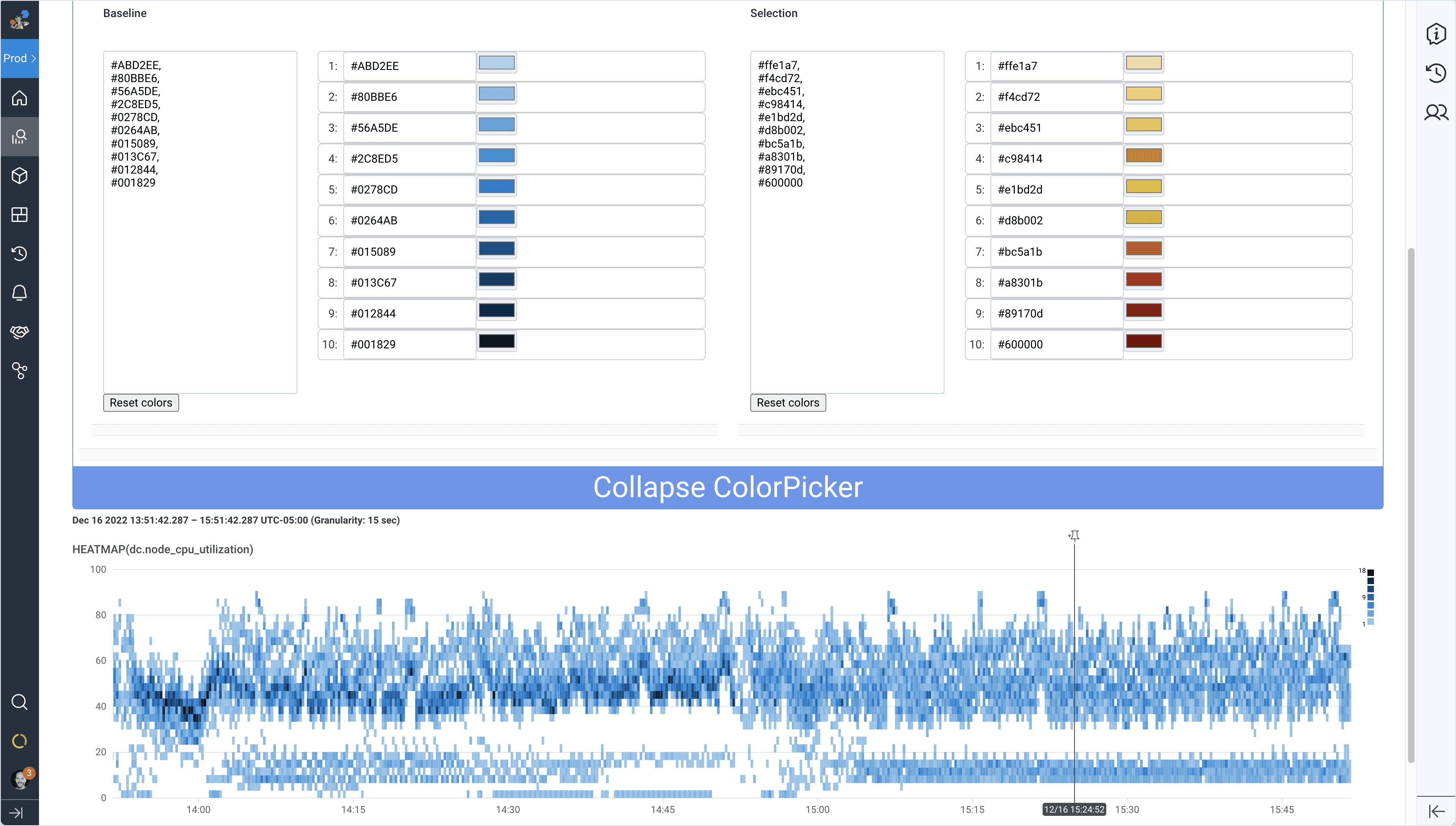View notifications via the bell icon

pyautogui.click(x=19, y=293)
